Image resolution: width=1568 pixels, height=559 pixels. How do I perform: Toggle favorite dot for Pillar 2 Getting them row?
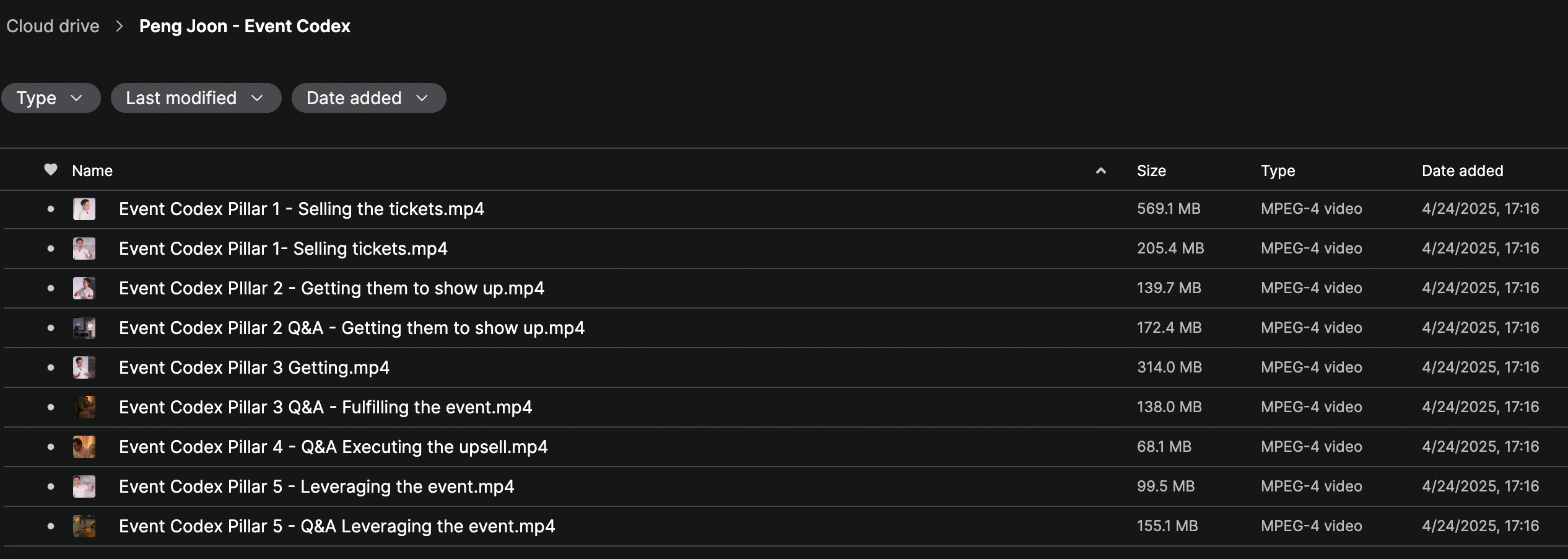51,288
